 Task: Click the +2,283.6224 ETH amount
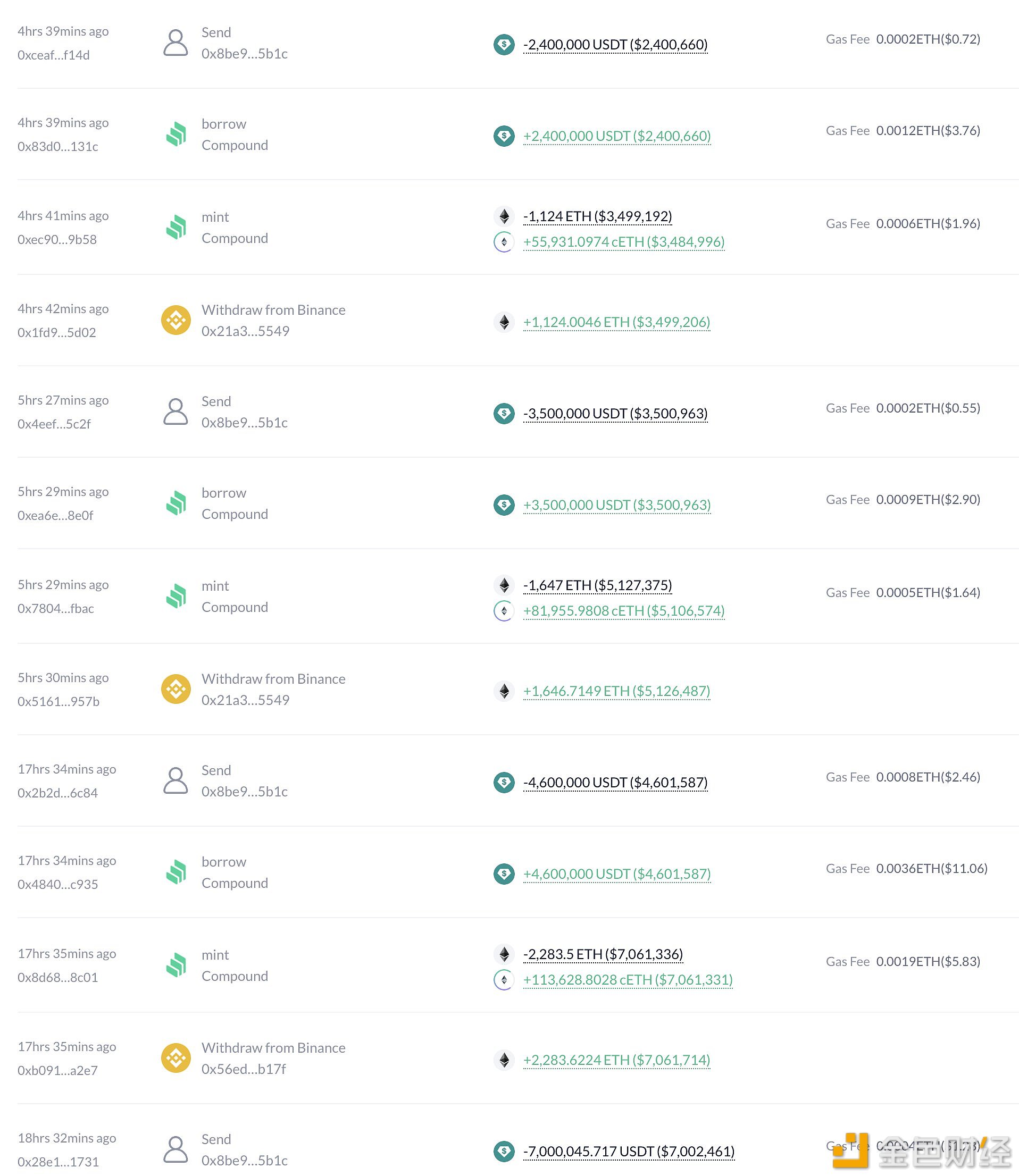[616, 1060]
